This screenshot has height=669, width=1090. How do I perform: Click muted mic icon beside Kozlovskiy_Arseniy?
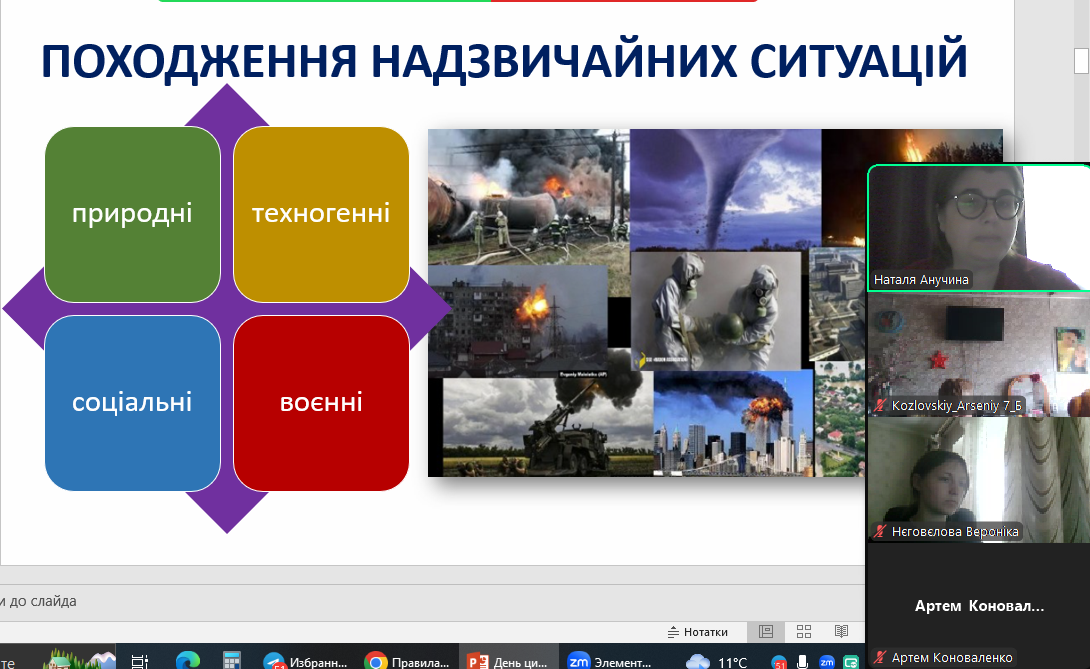point(880,405)
